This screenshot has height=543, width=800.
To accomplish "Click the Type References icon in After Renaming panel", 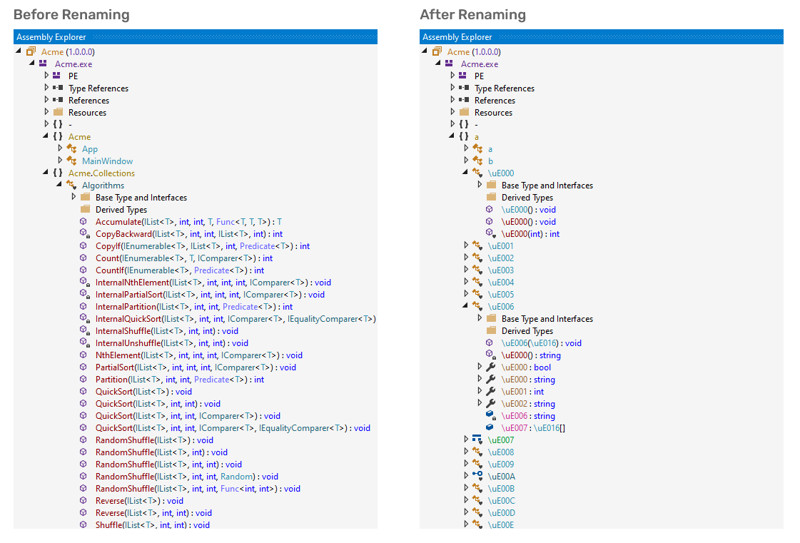I will 464,88.
